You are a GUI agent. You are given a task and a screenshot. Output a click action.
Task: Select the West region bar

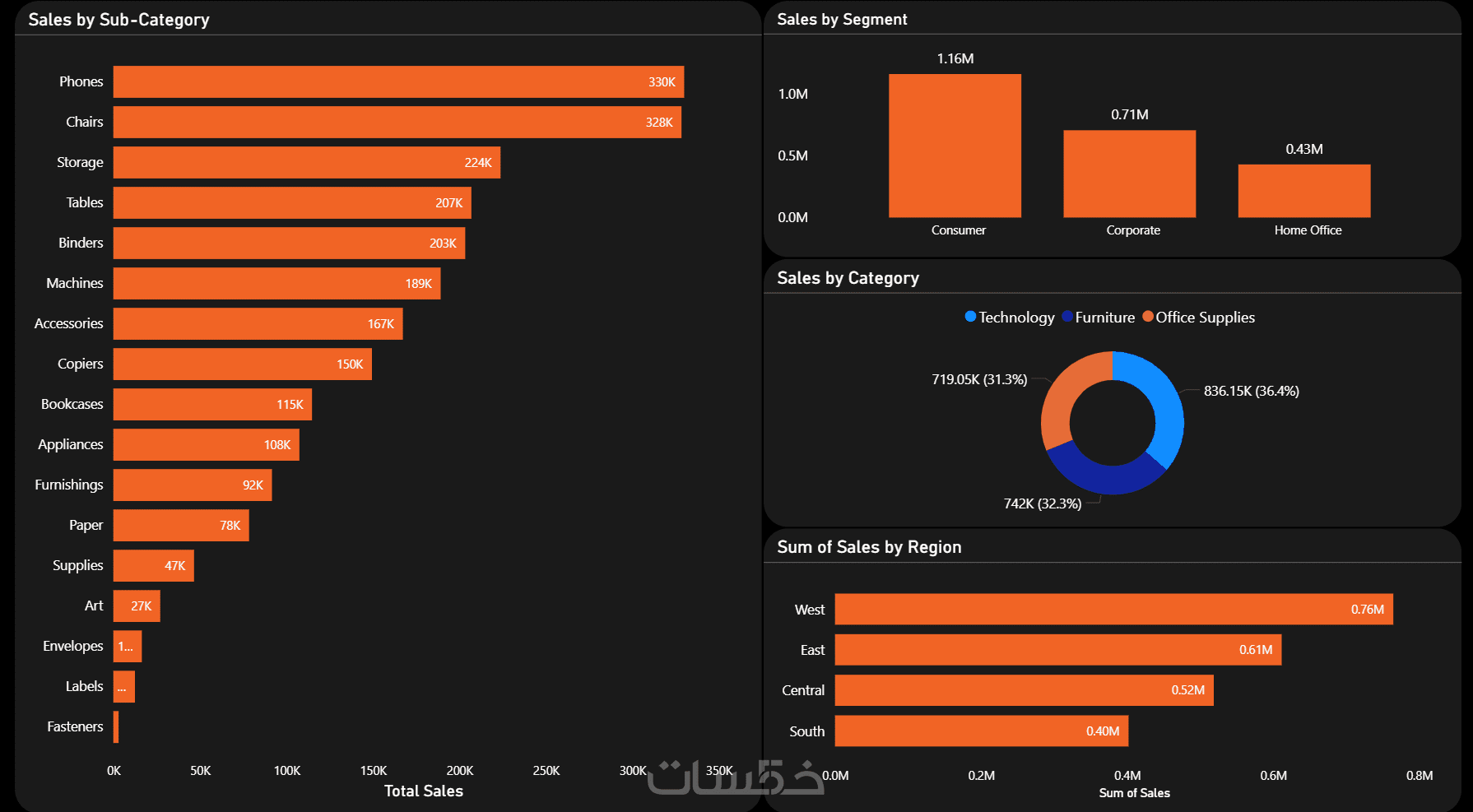1113,610
